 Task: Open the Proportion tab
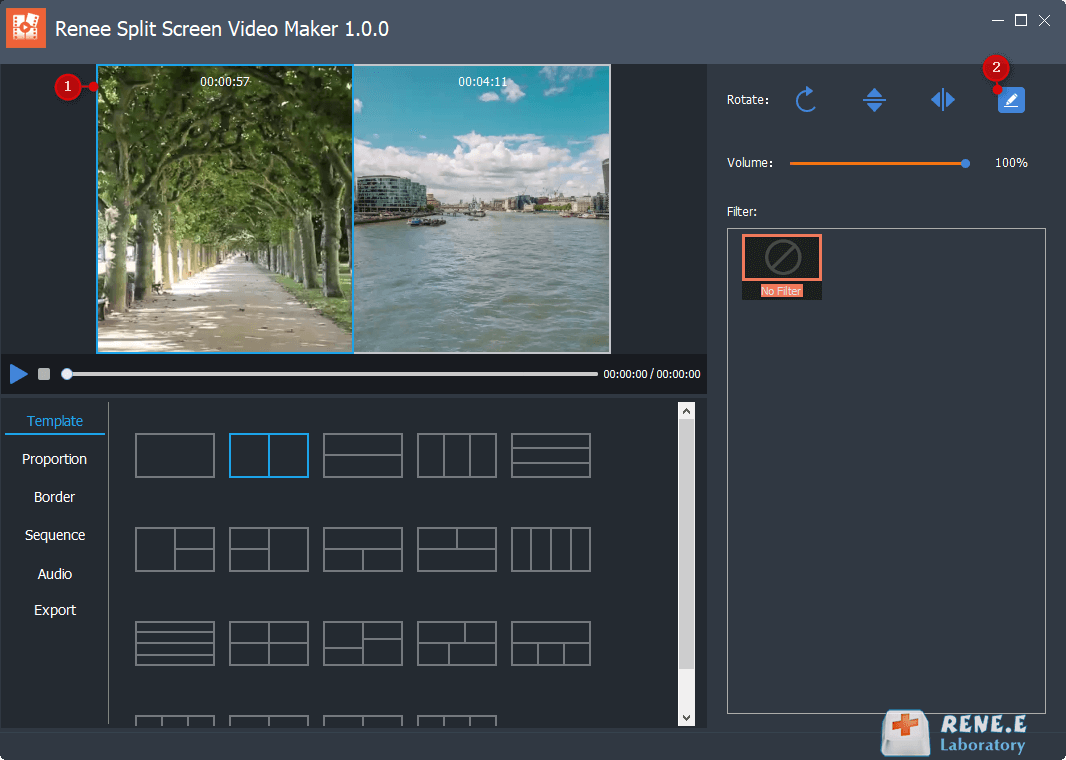54,459
